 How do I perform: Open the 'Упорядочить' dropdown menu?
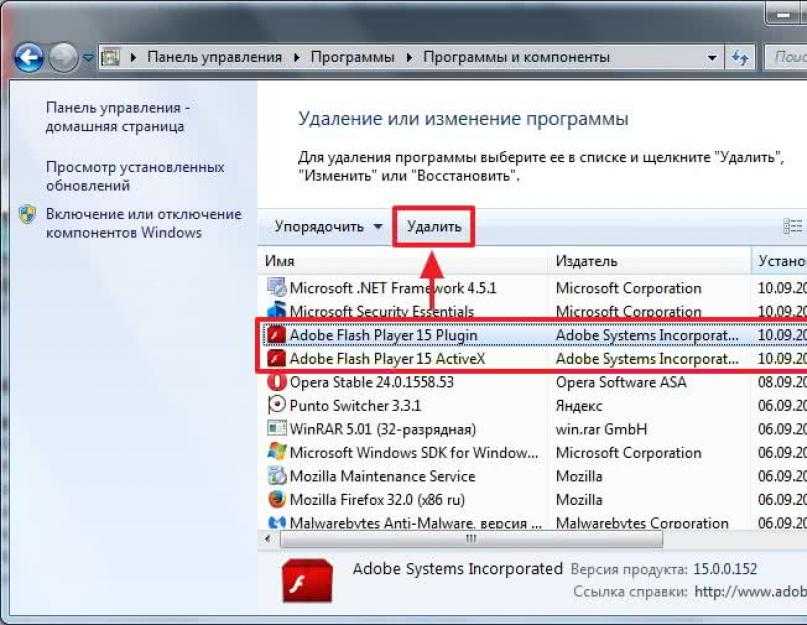(328, 227)
